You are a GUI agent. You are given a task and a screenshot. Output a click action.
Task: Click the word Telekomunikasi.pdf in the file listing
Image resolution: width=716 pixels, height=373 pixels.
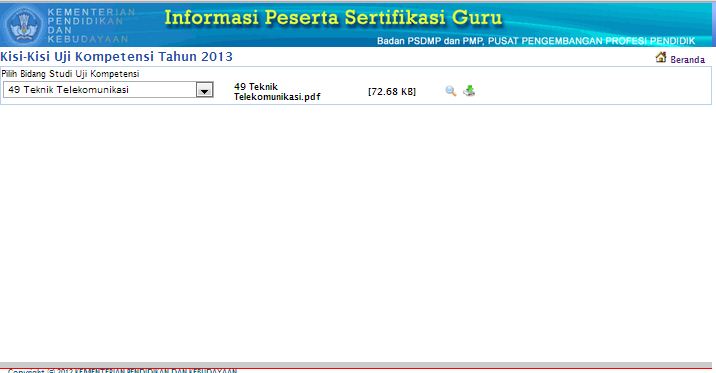coord(277,97)
